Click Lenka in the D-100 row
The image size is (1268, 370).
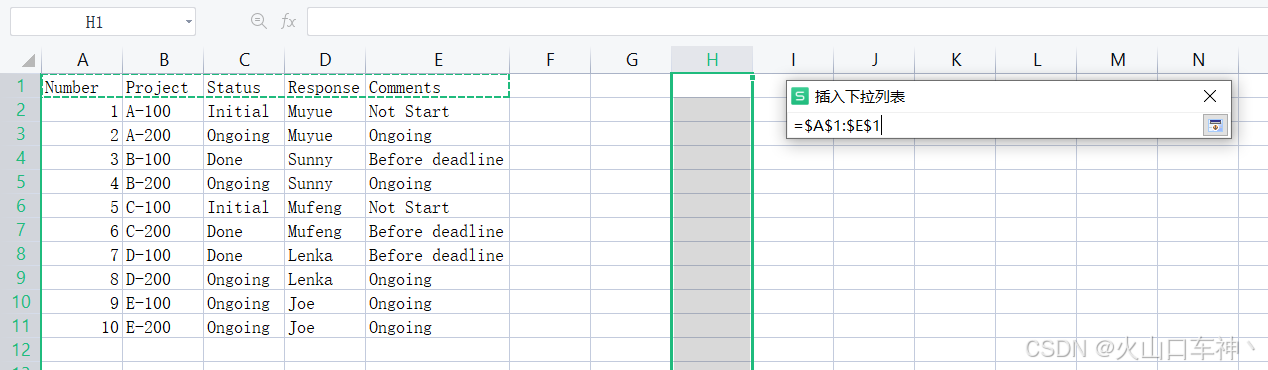click(x=326, y=255)
